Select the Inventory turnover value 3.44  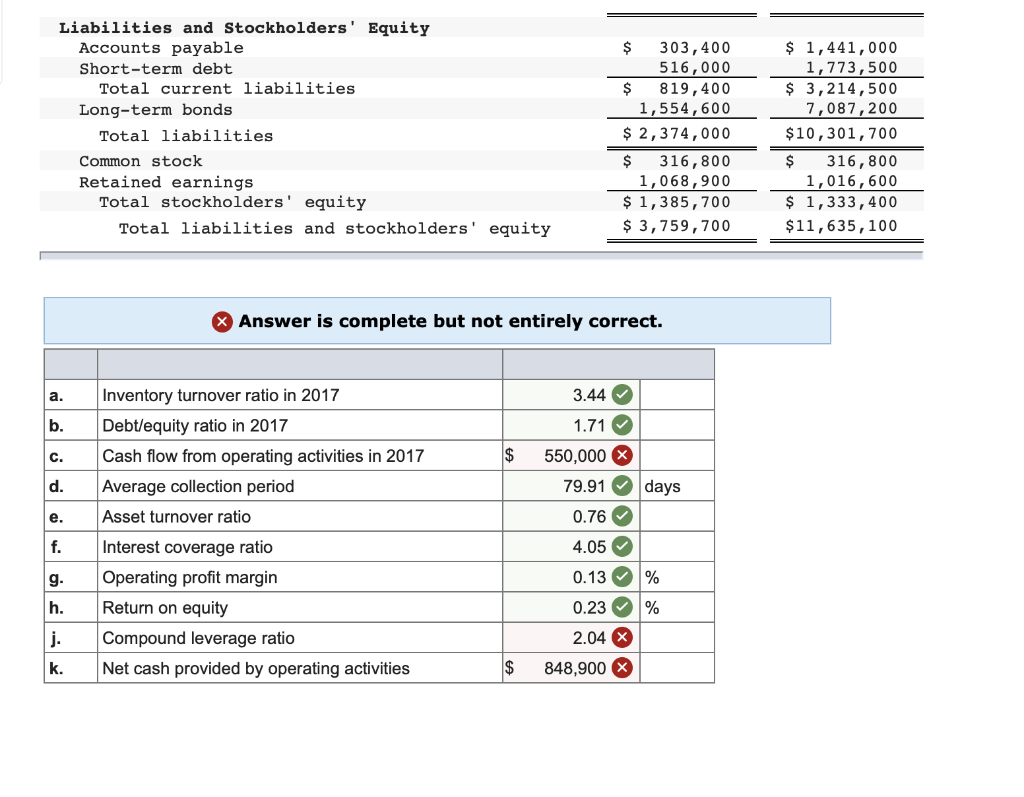(589, 395)
